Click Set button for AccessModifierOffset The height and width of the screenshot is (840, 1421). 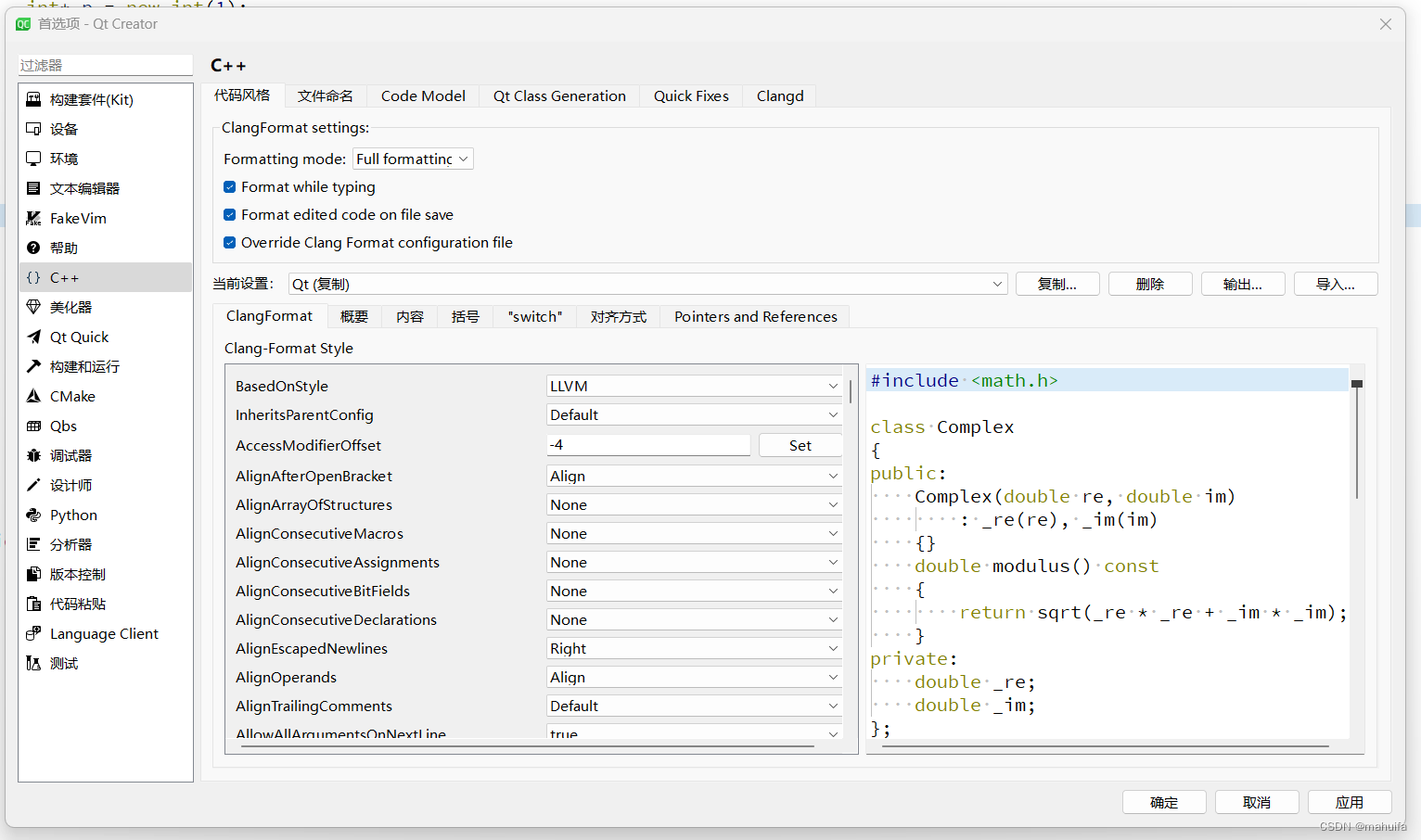[x=800, y=445]
